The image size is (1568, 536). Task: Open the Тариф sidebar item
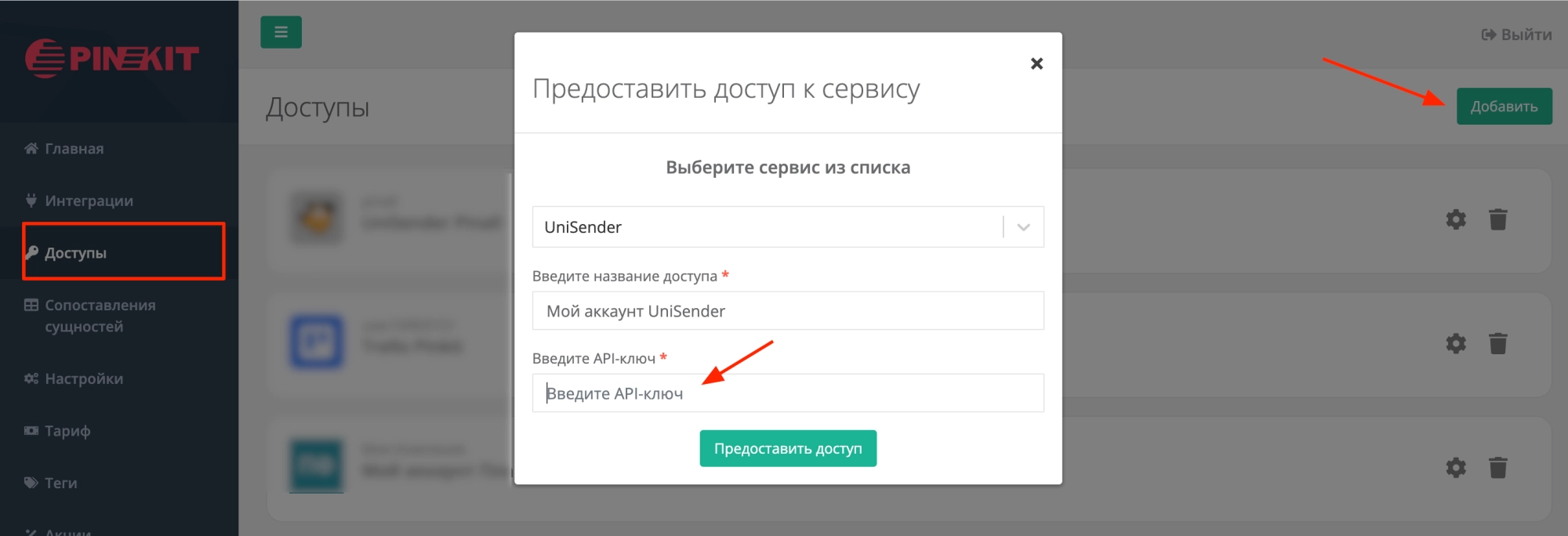click(67, 431)
